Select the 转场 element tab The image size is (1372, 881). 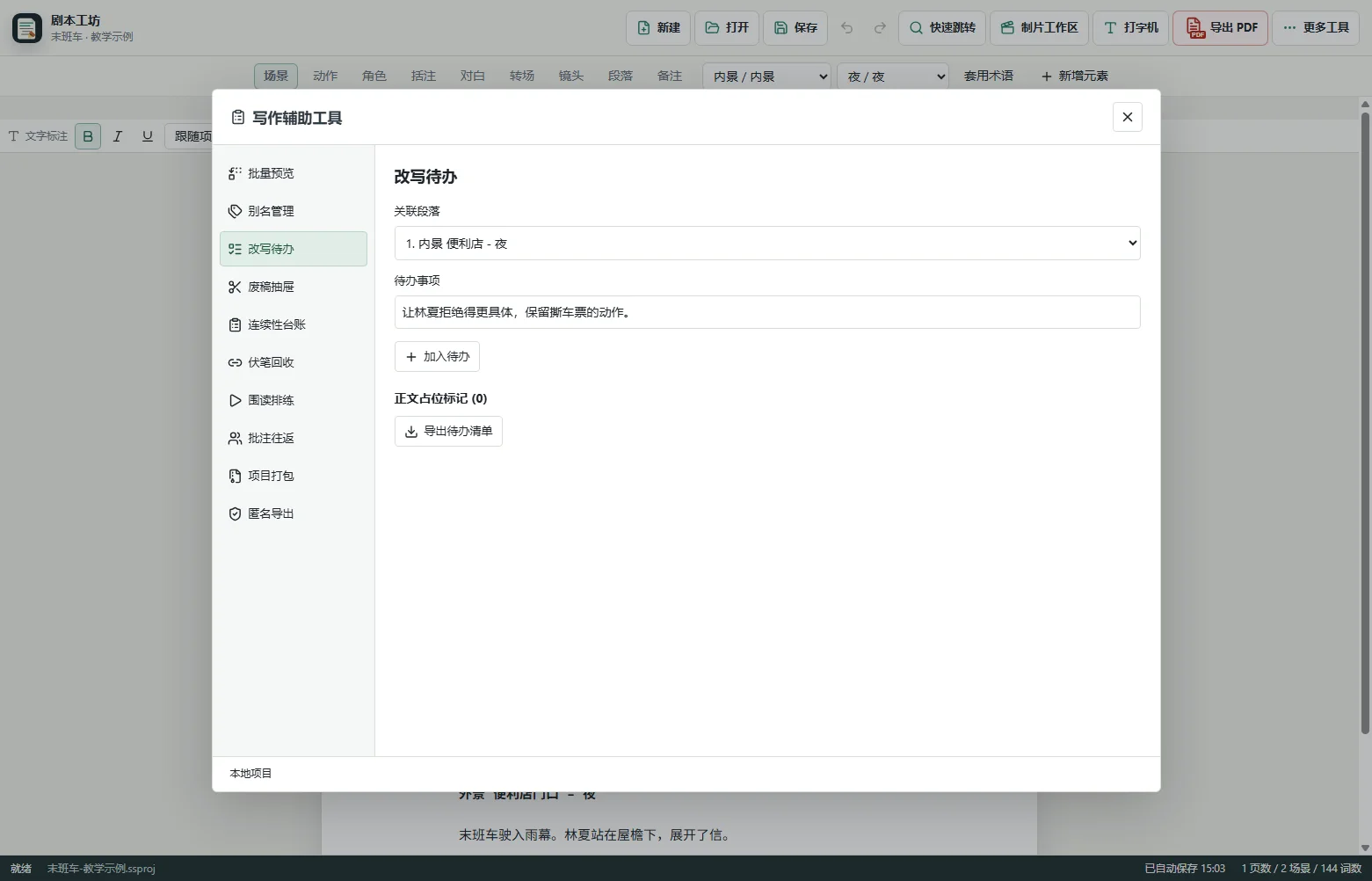pyautogui.click(x=522, y=76)
